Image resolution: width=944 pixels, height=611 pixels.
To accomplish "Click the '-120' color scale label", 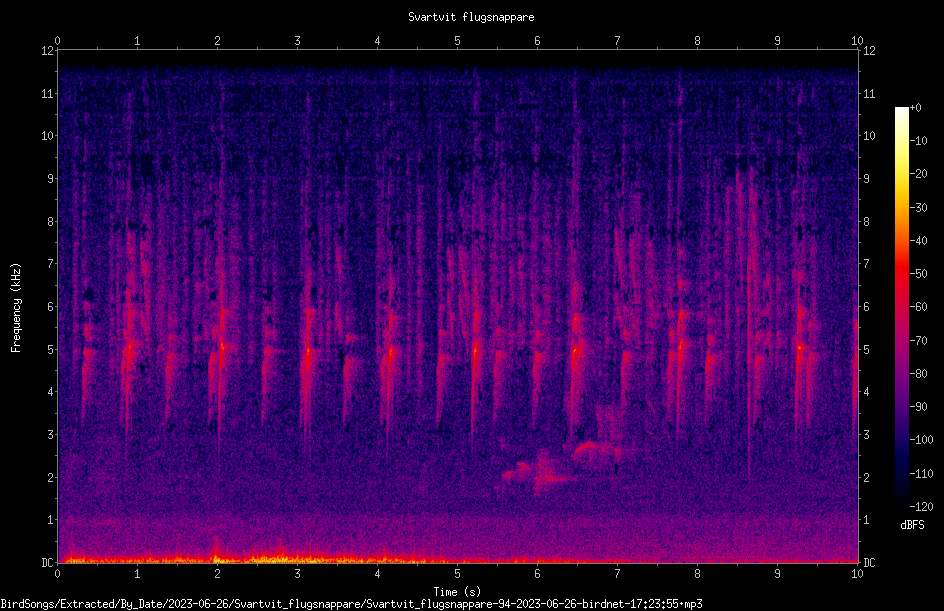I will click(x=922, y=507).
